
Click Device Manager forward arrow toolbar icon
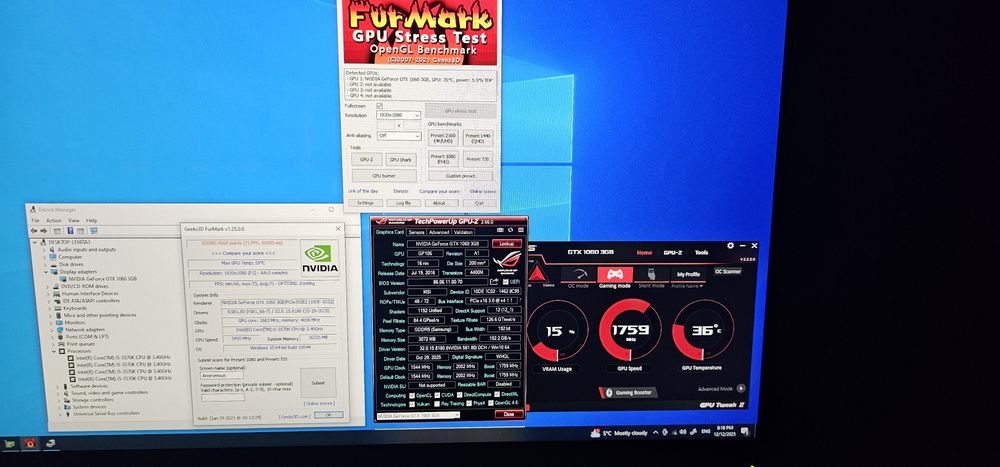coord(44,231)
